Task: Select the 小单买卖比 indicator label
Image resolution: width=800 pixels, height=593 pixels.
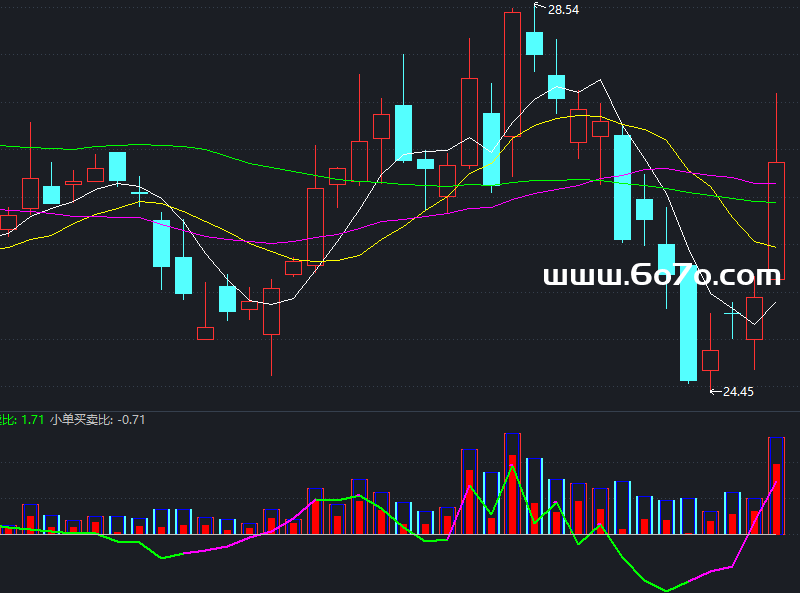Action: 82,420
